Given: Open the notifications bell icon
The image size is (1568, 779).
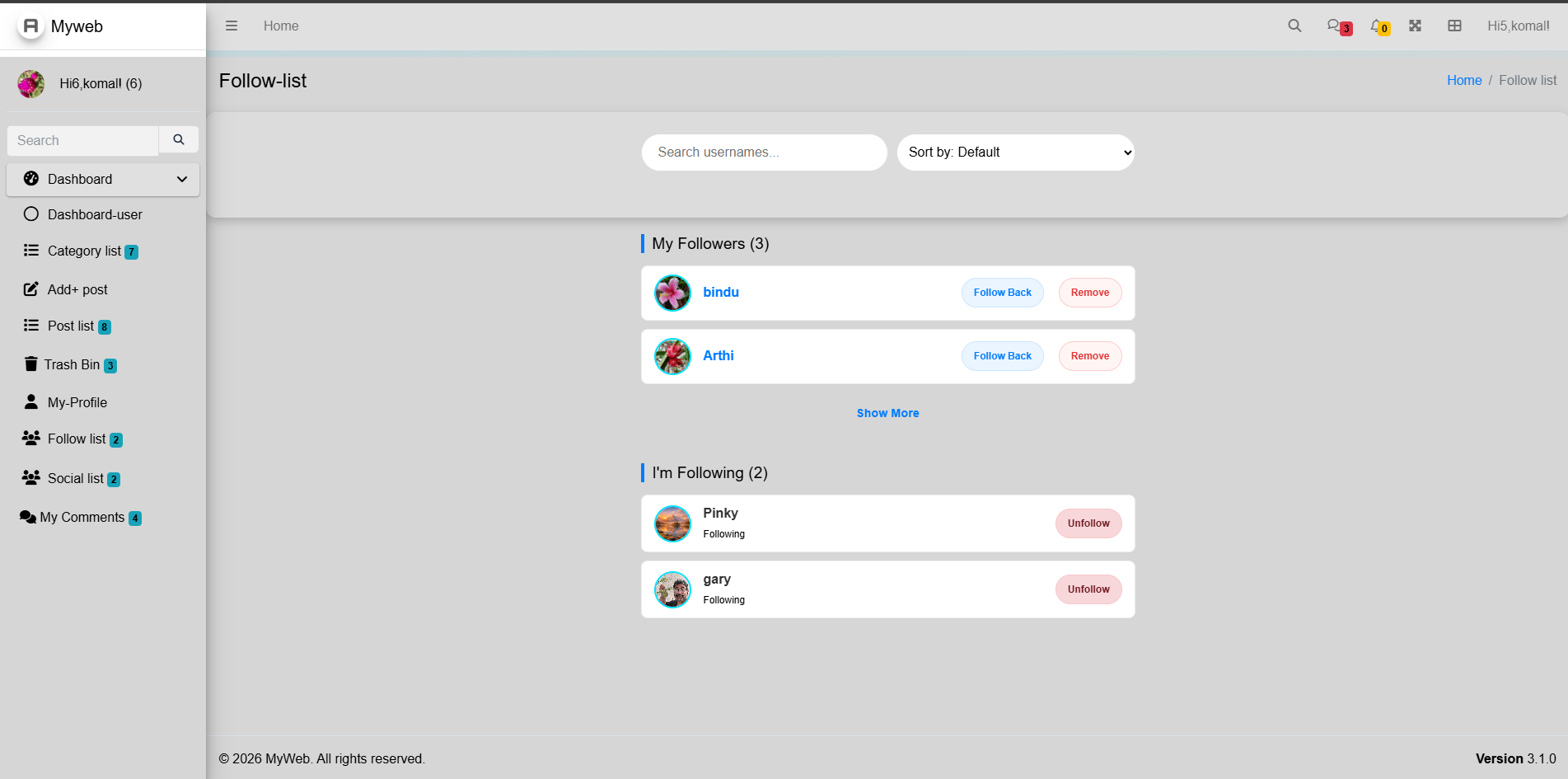Looking at the screenshot, I should (1380, 26).
